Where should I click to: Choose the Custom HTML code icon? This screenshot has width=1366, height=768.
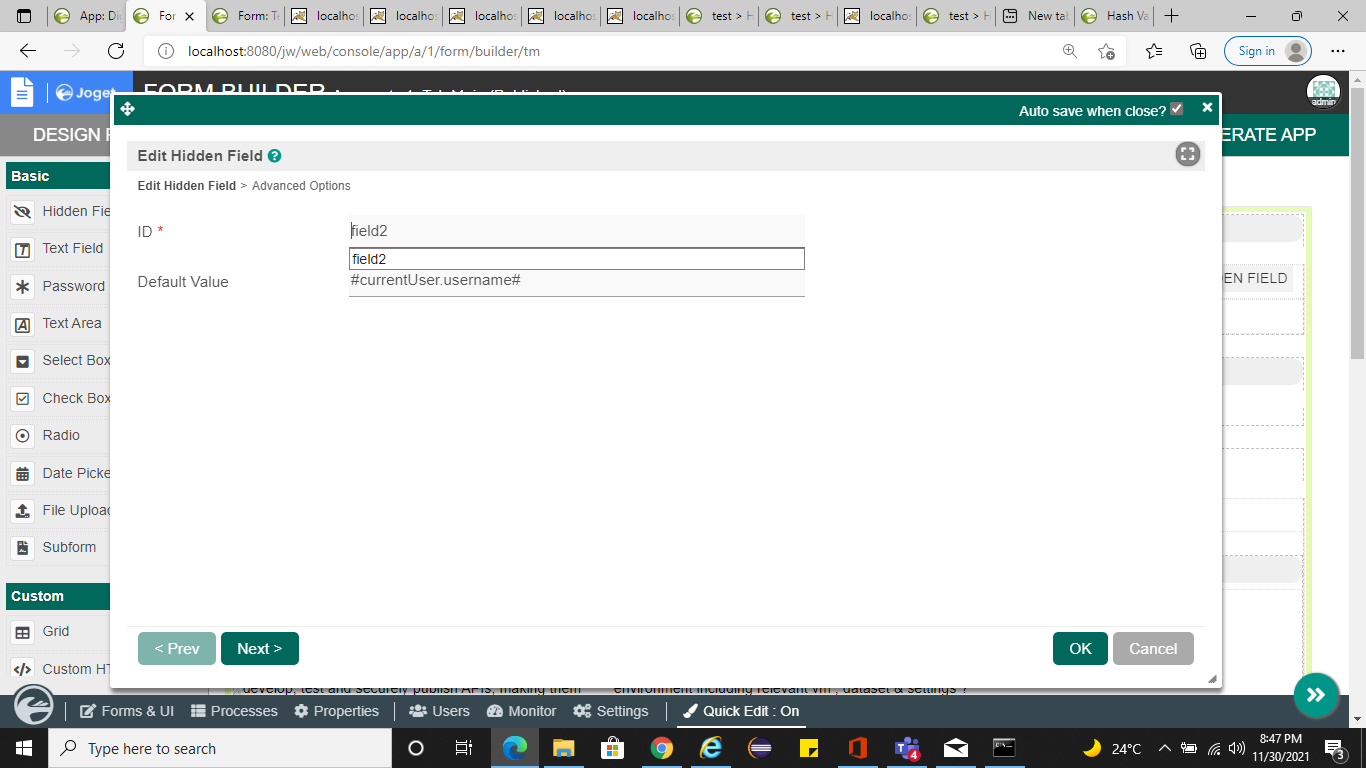click(22, 670)
